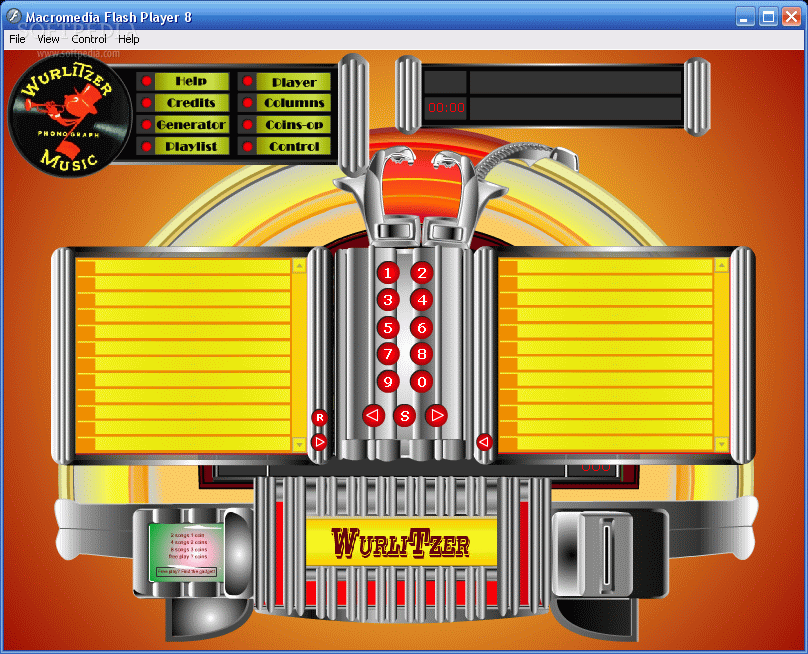Open the Generator panel
Viewport: 808px width, 654px height.
(191, 125)
